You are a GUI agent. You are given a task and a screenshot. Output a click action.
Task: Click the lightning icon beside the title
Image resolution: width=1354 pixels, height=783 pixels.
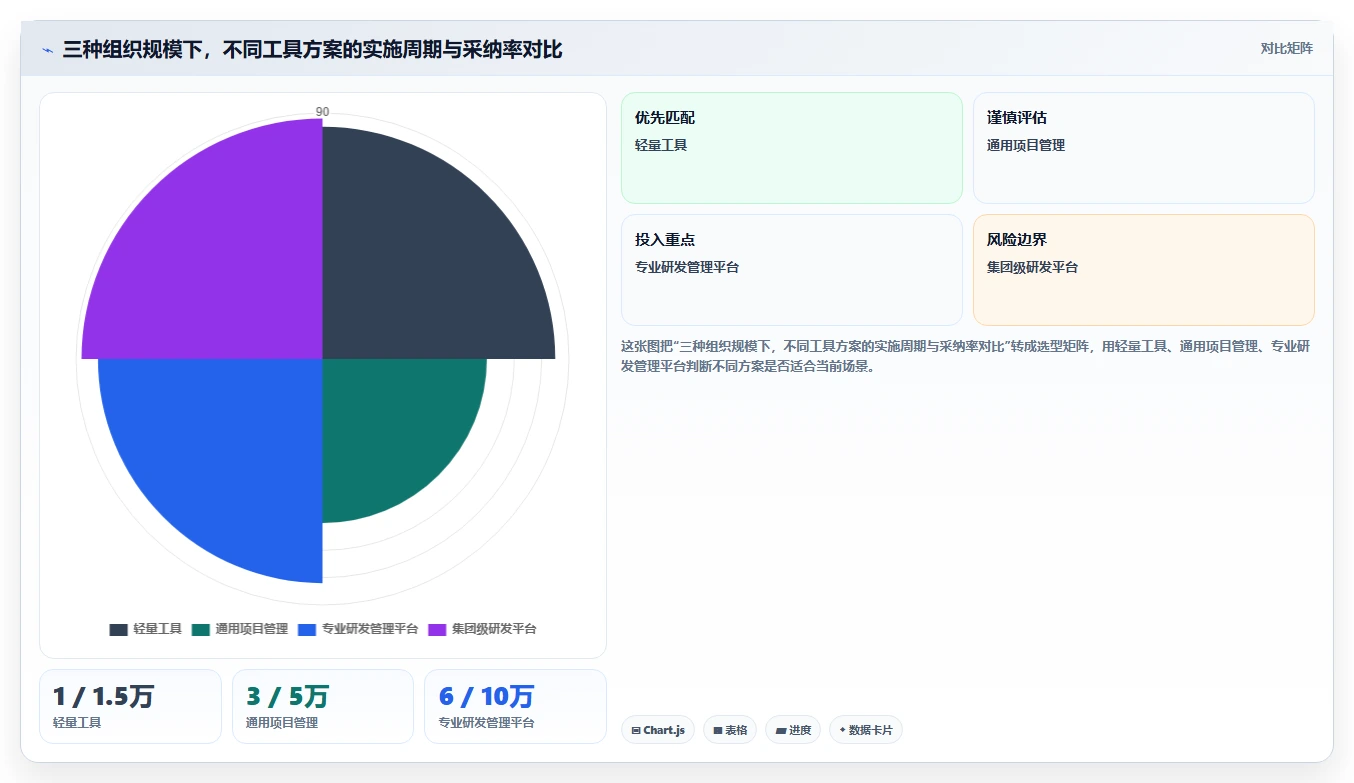(47, 49)
